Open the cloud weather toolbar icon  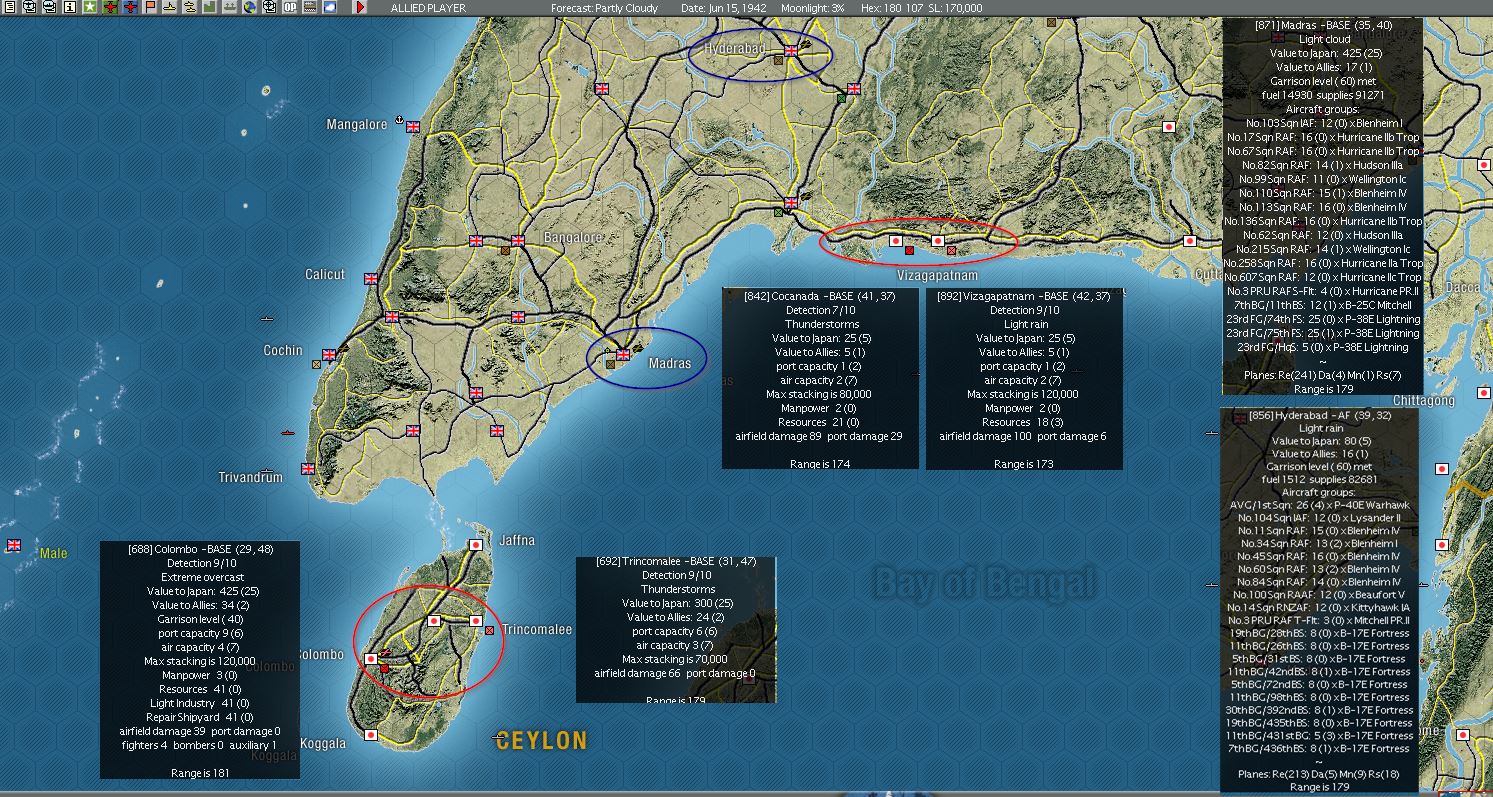[330, 7]
